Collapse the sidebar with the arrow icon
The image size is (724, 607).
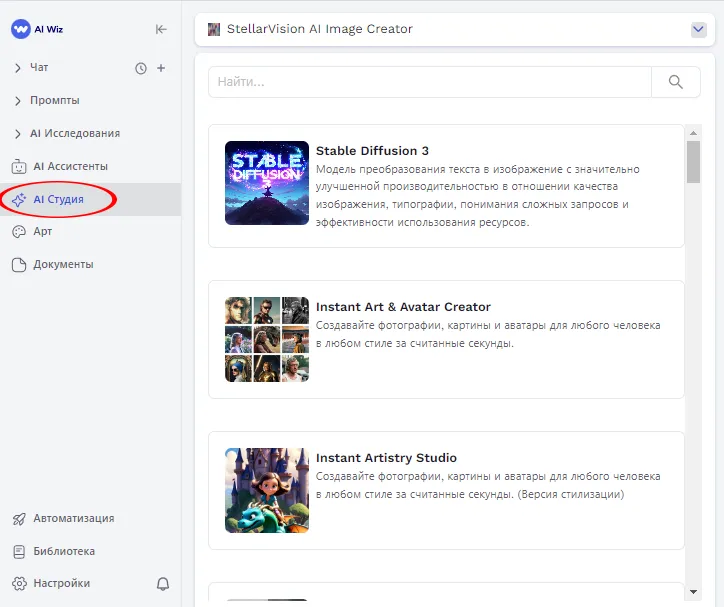(x=161, y=29)
